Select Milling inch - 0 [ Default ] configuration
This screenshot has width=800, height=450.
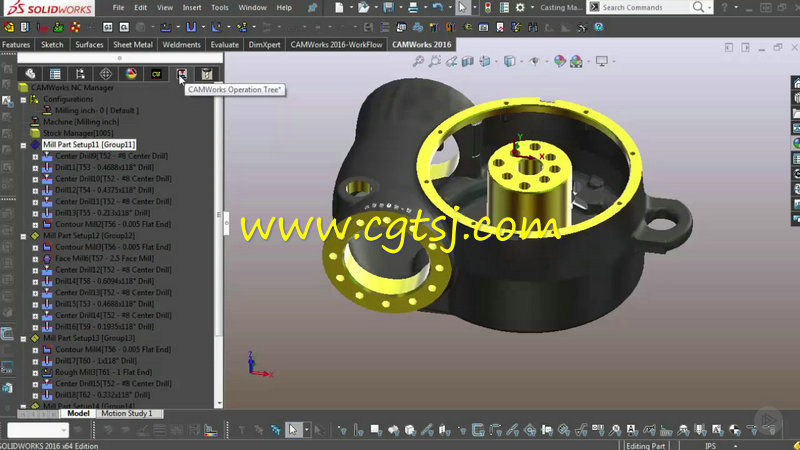pyautogui.click(x=96, y=111)
